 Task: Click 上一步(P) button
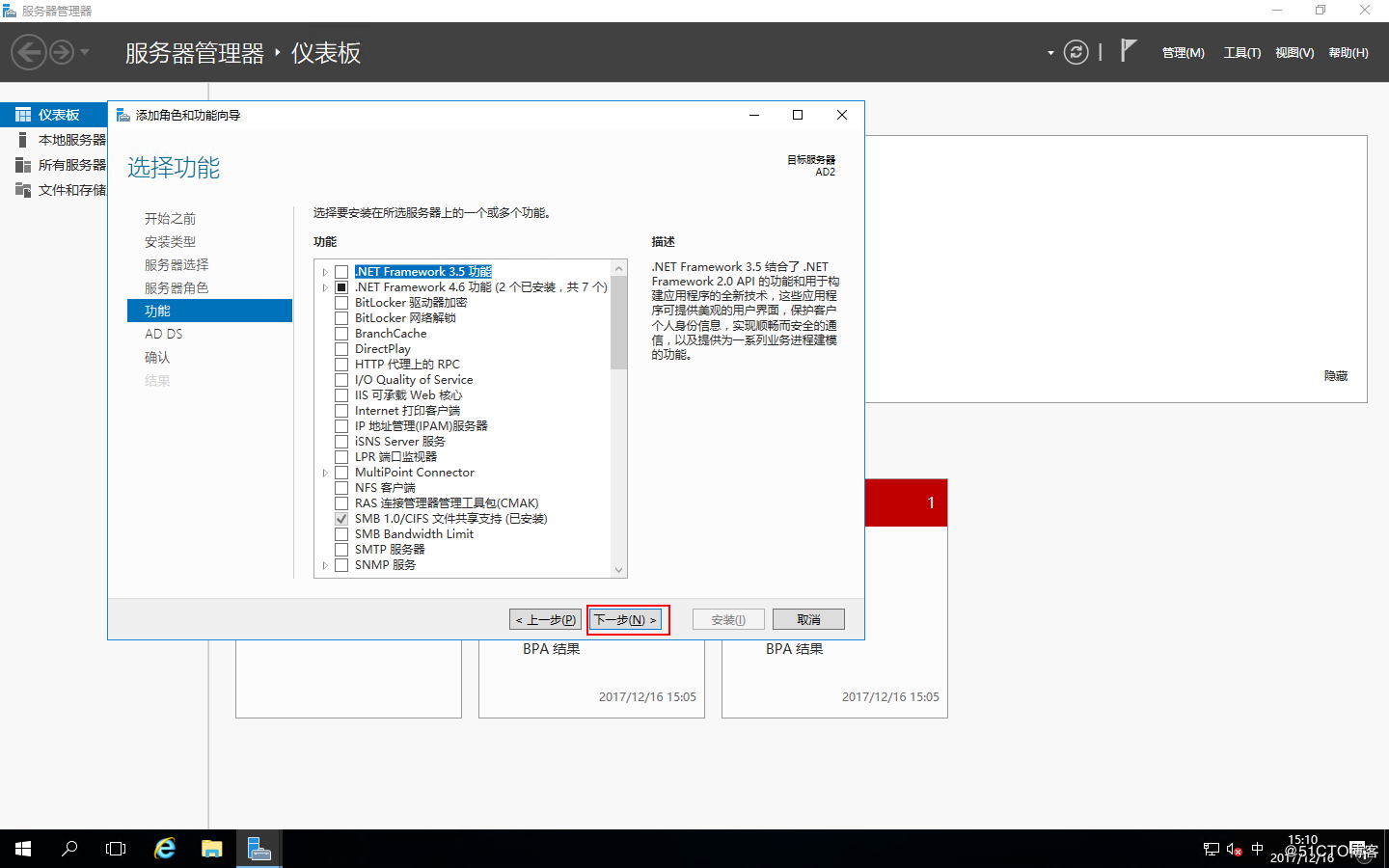546,619
